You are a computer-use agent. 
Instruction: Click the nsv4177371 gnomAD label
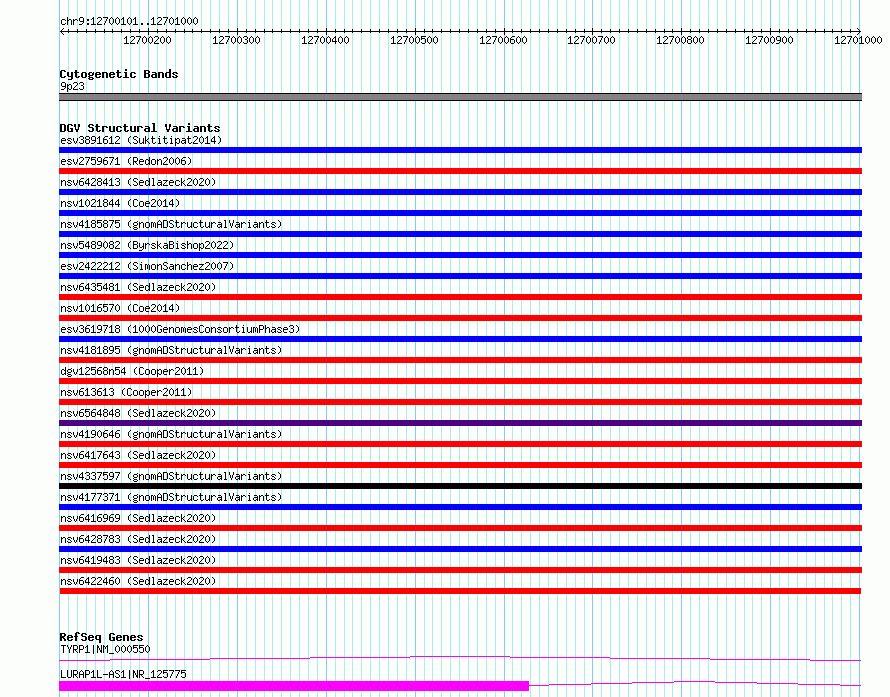click(x=171, y=497)
